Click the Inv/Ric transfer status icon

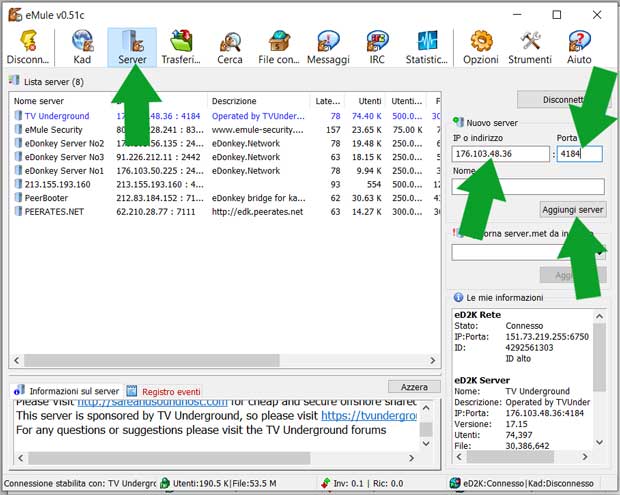click(x=325, y=483)
